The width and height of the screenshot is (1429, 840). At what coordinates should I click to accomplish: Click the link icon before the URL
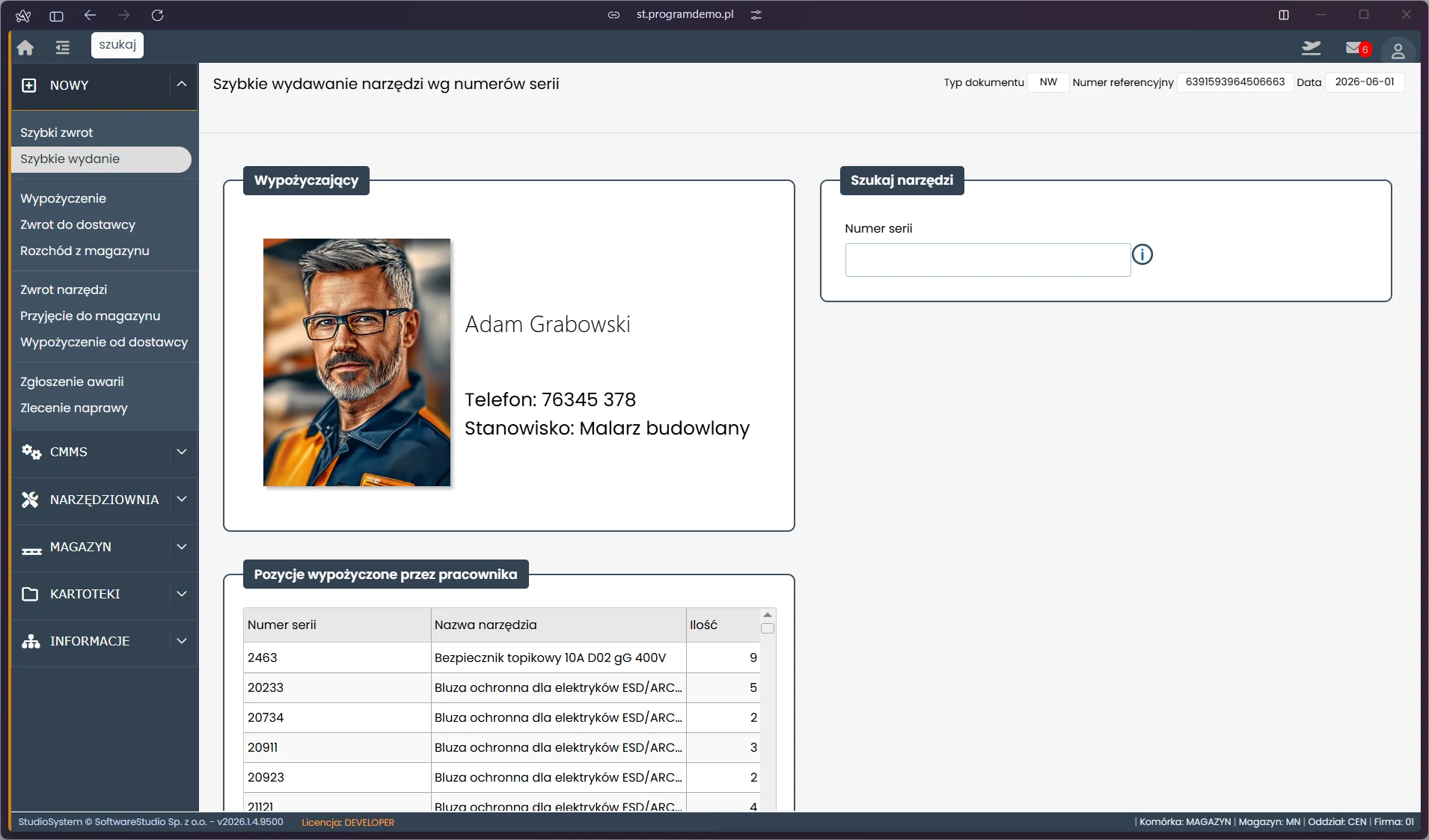tap(613, 15)
